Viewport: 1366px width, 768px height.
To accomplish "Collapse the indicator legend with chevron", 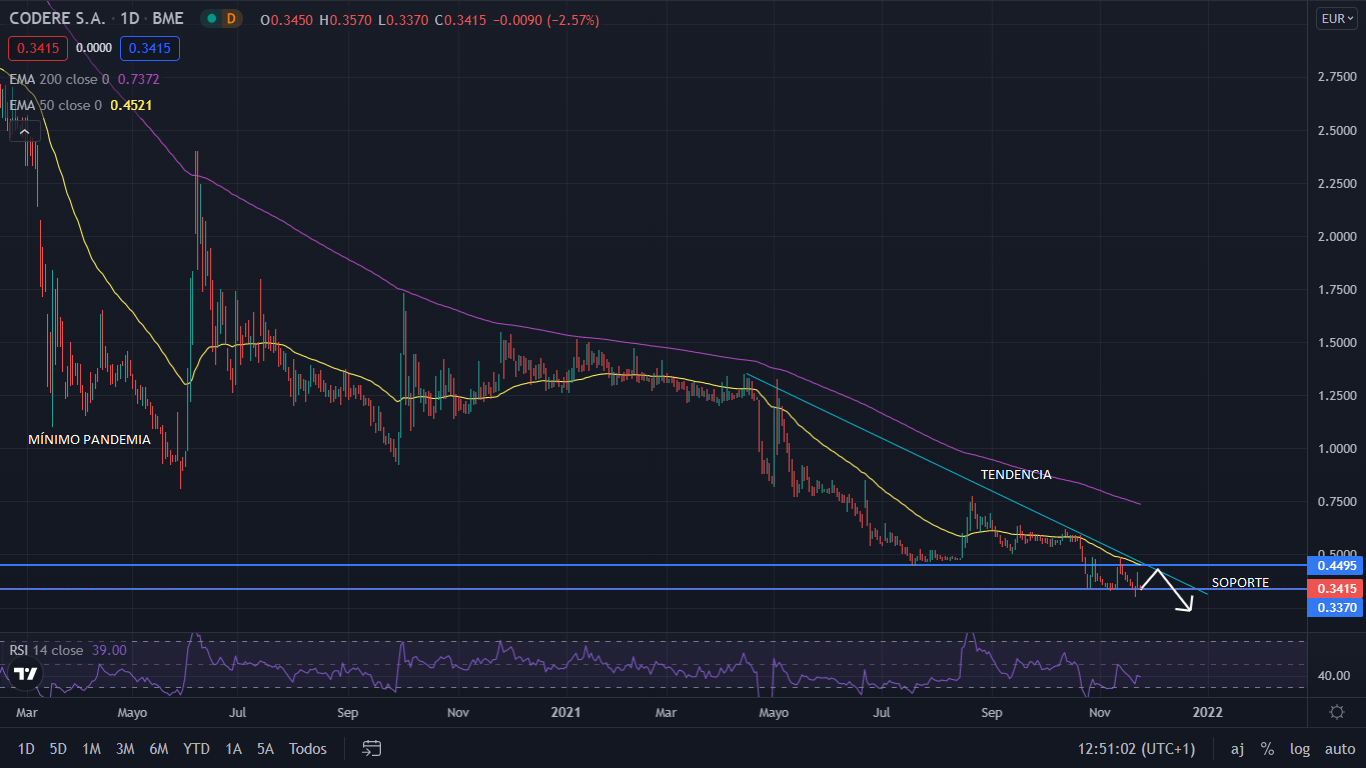I will (25, 130).
